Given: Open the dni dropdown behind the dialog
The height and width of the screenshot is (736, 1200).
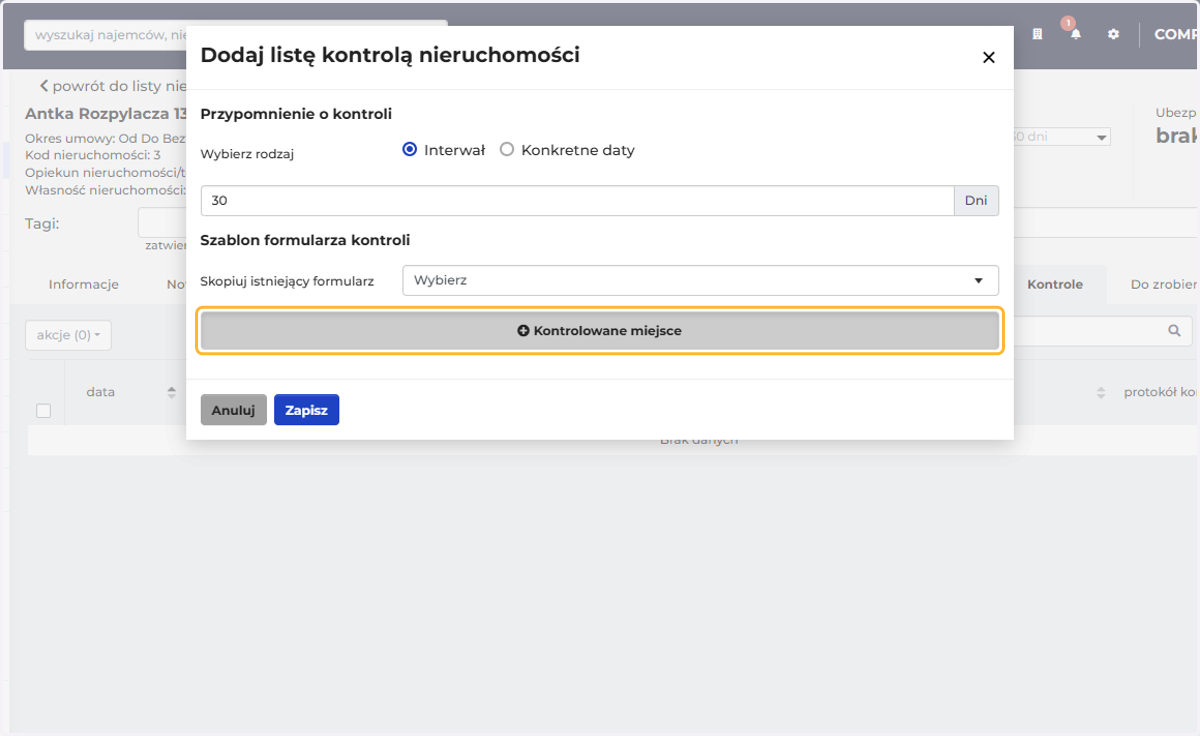Looking at the screenshot, I should click(1062, 136).
